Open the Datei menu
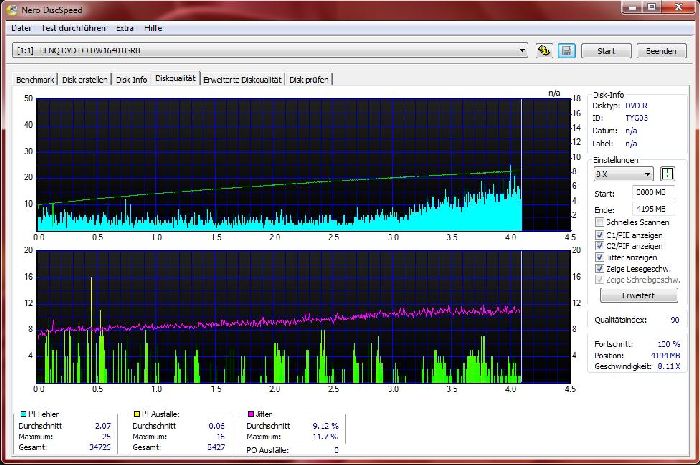 click(x=21, y=28)
